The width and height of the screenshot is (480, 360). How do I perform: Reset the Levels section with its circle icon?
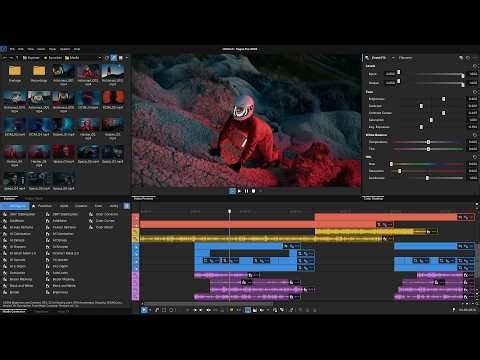click(x=475, y=66)
